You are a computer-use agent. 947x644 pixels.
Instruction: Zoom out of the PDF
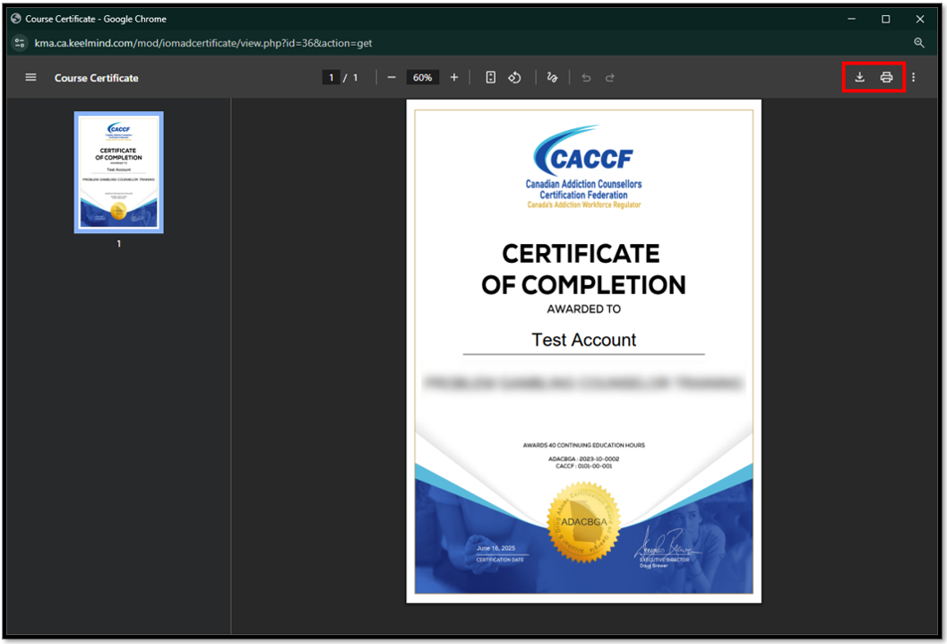click(x=391, y=77)
